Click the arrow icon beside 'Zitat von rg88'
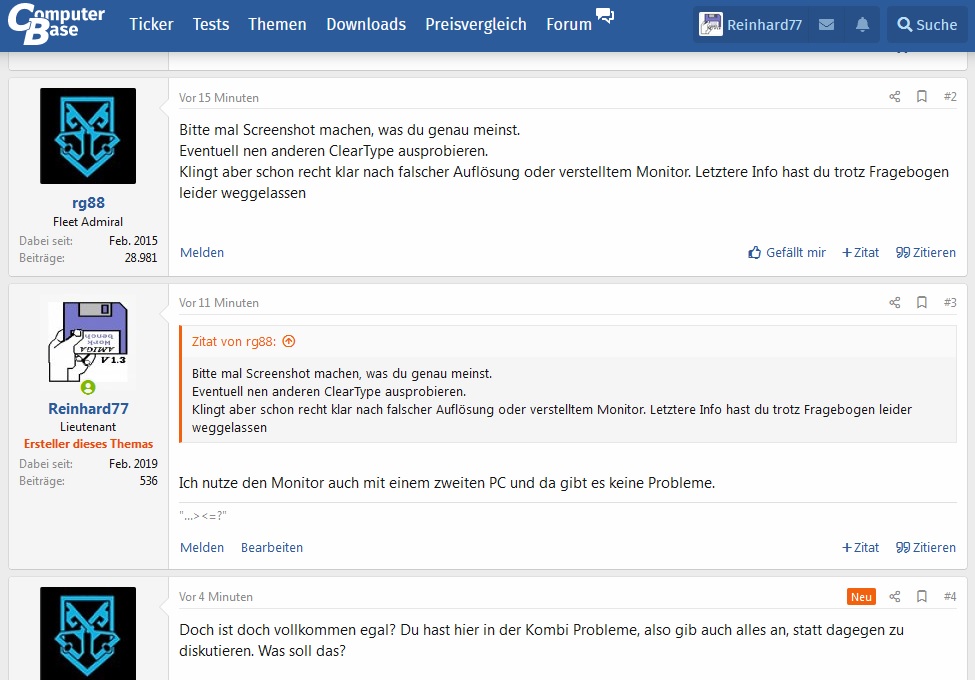The image size is (975, 680). point(288,341)
